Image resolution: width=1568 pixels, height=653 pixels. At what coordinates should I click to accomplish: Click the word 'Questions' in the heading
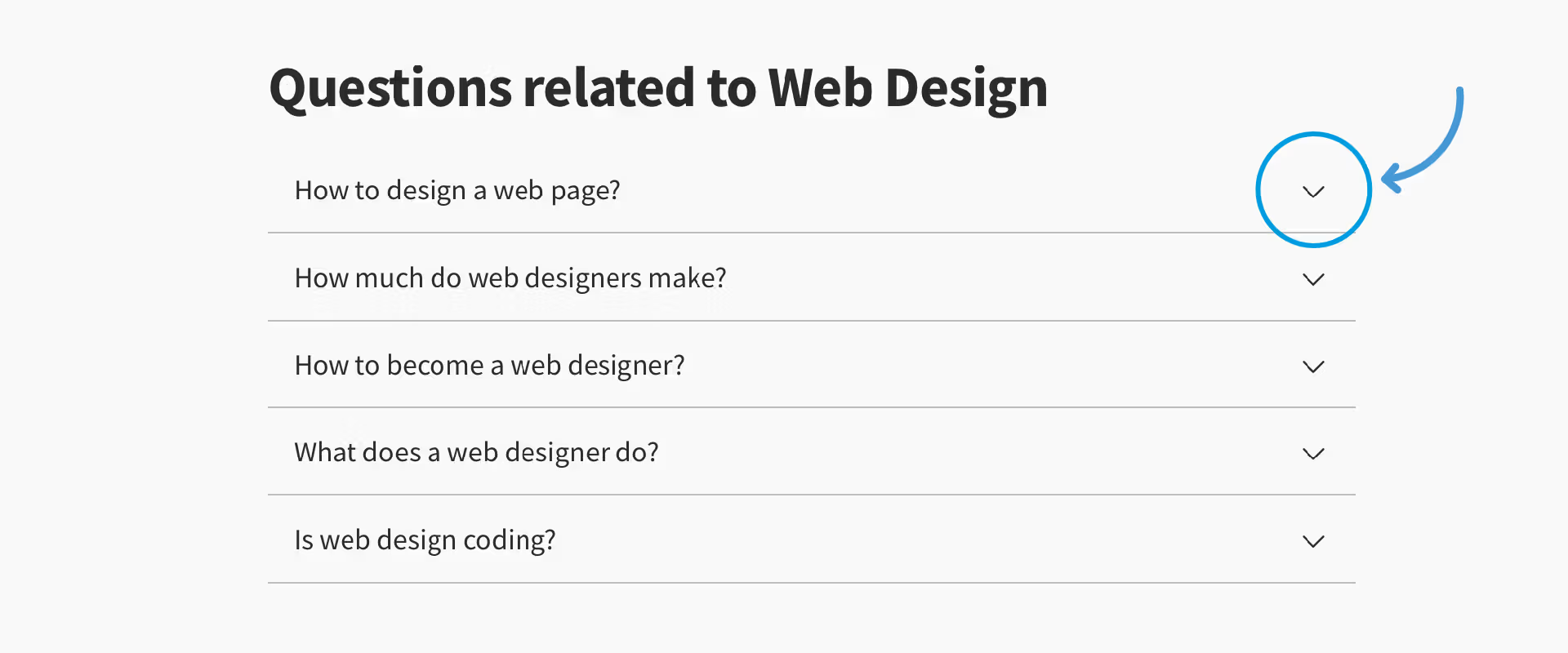click(390, 88)
